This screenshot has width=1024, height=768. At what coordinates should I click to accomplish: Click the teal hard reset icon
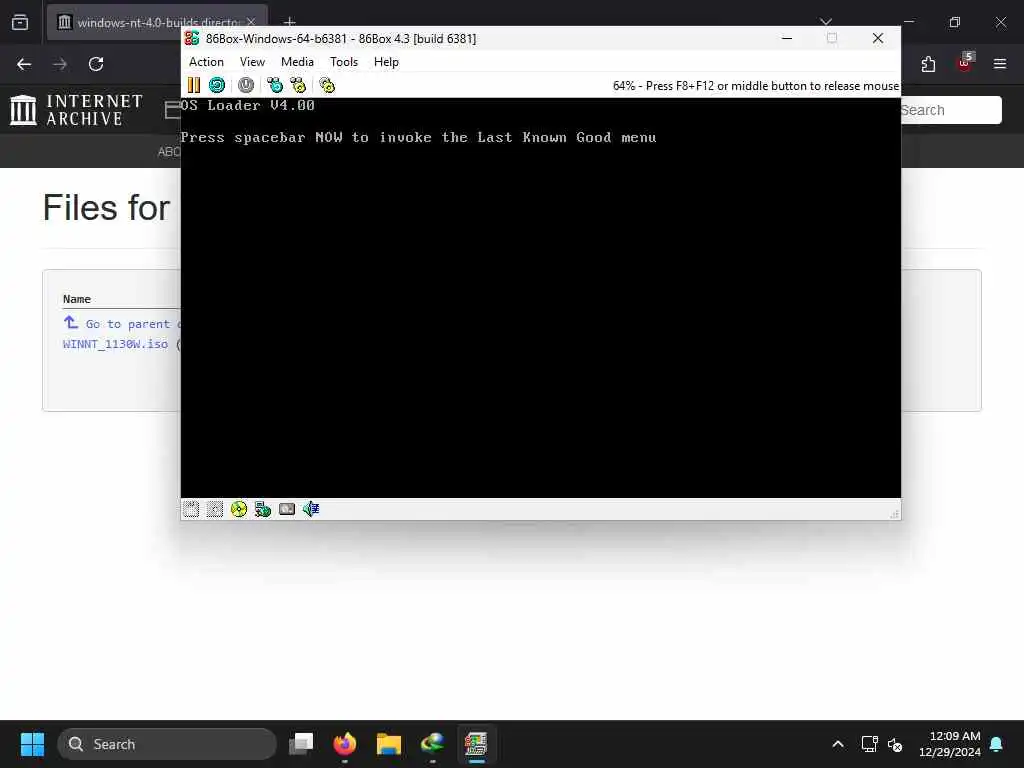(217, 85)
